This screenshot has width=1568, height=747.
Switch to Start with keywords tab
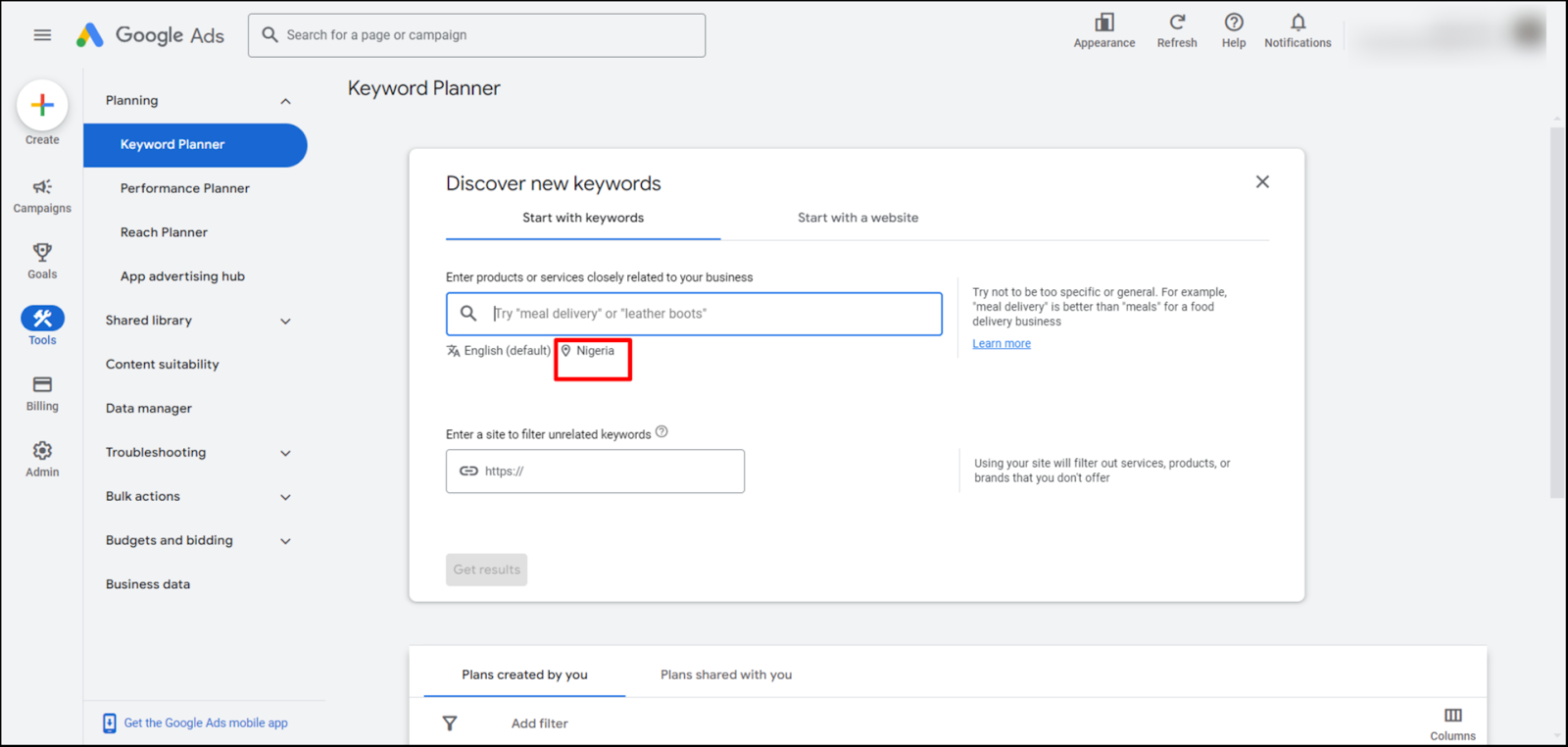tap(583, 219)
